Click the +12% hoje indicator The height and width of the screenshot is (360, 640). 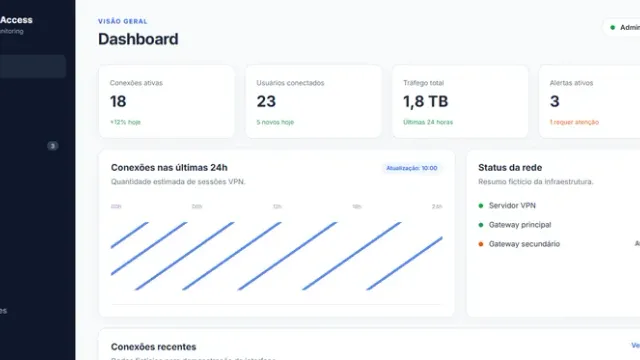(125, 122)
